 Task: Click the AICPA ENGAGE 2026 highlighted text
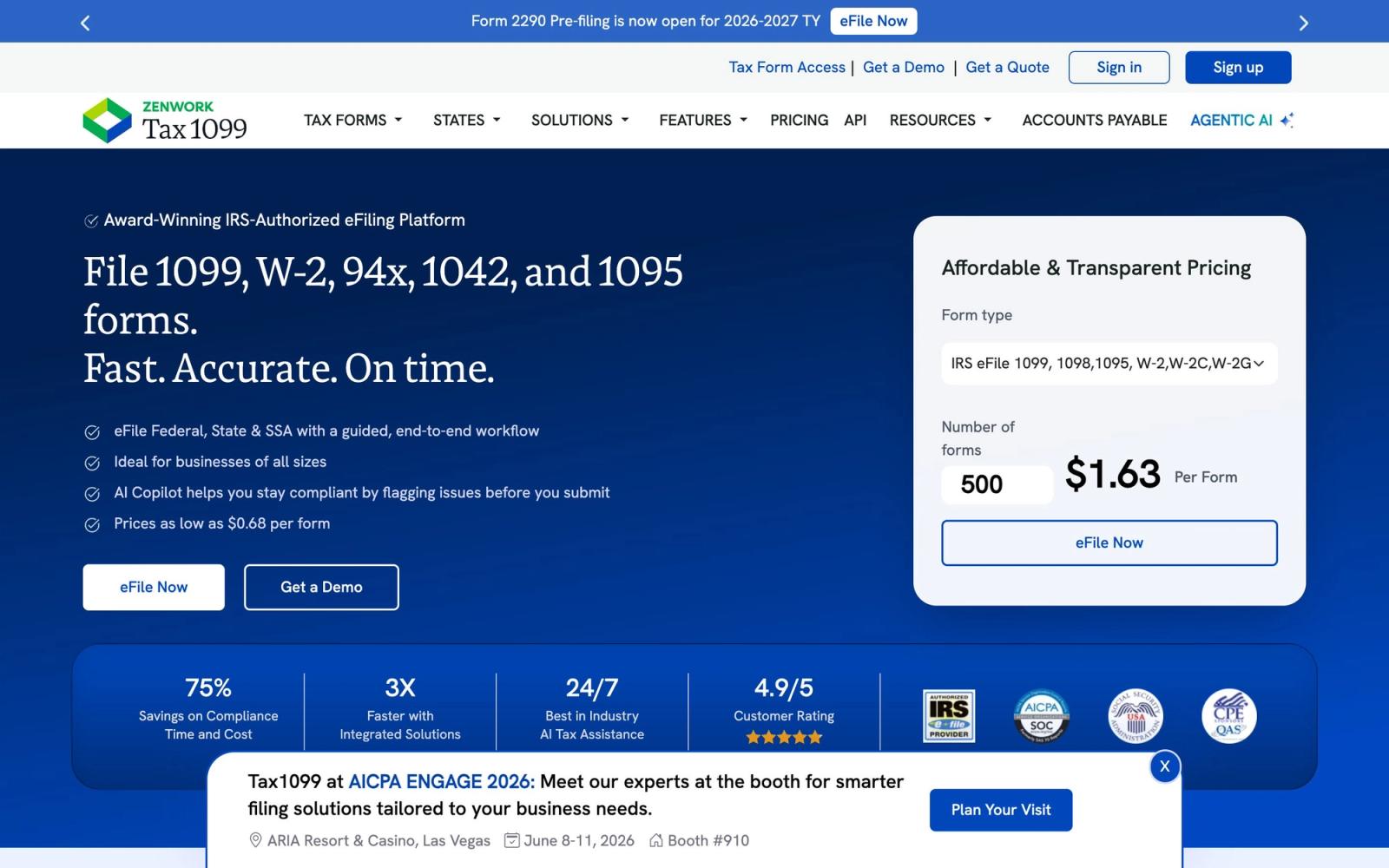442,781
